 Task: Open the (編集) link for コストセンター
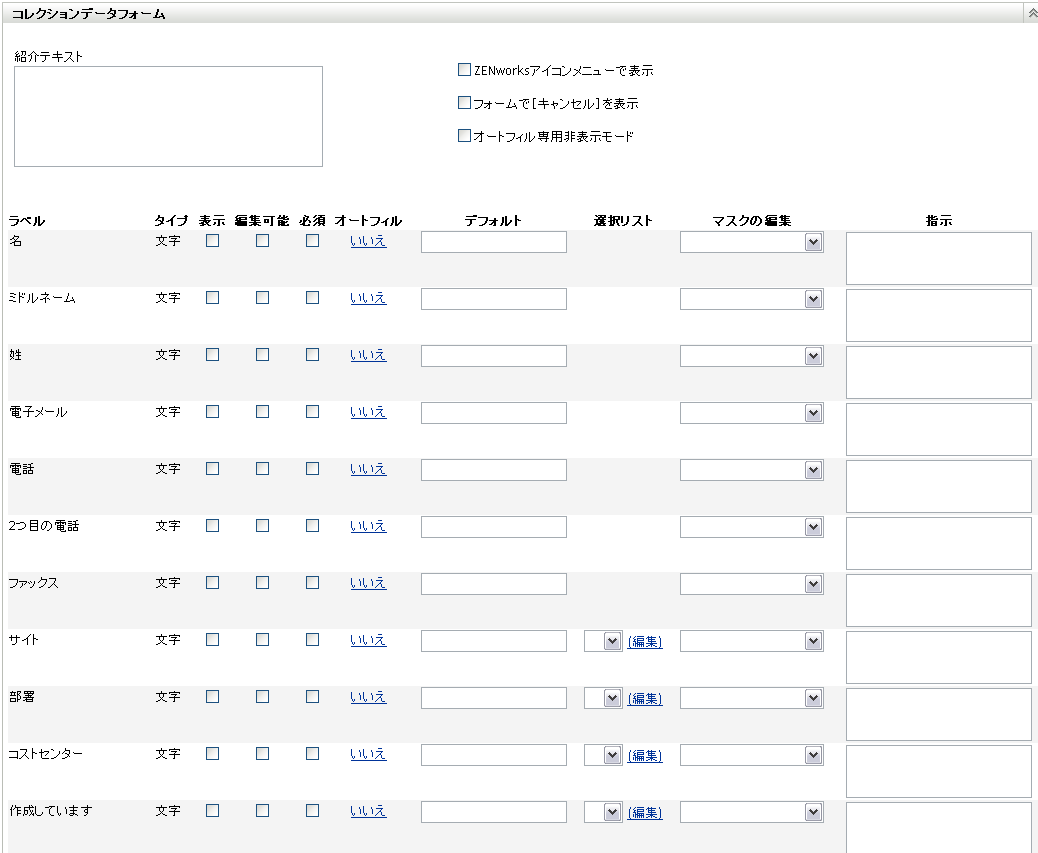click(x=645, y=756)
